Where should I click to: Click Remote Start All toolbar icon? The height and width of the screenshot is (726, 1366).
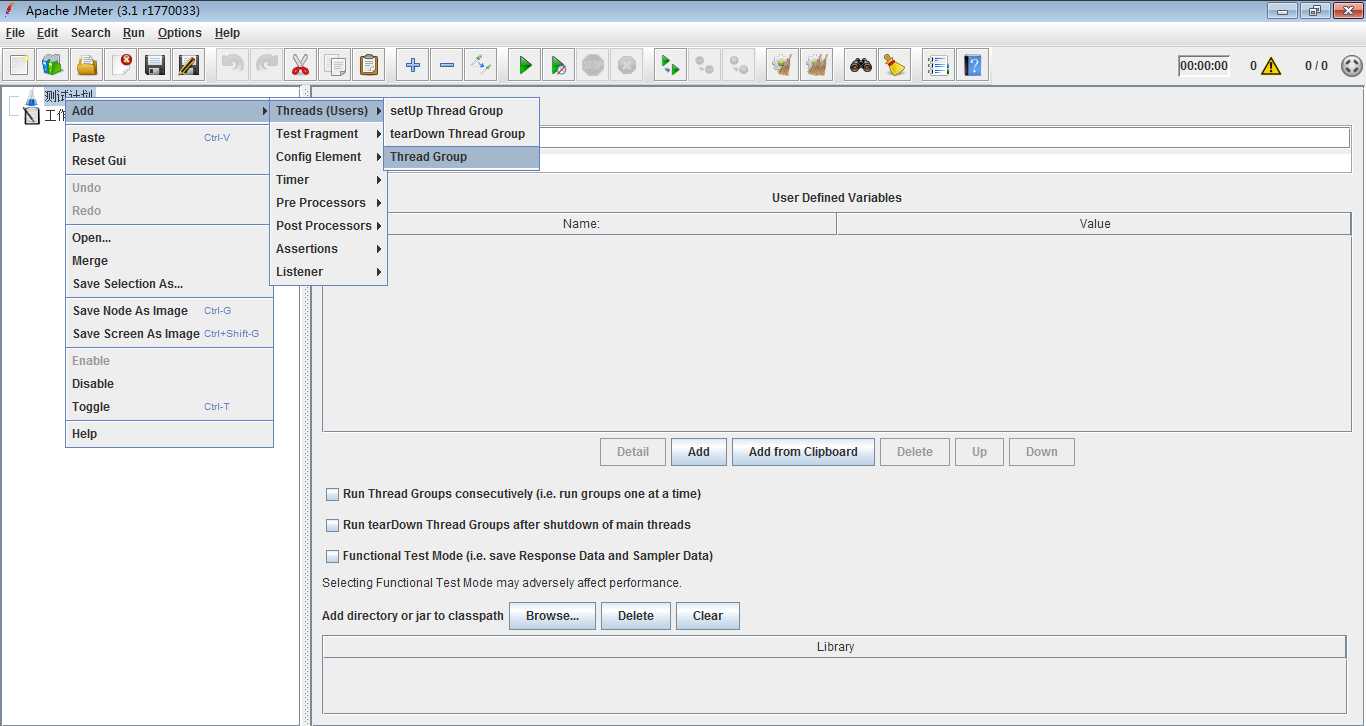(x=670, y=65)
